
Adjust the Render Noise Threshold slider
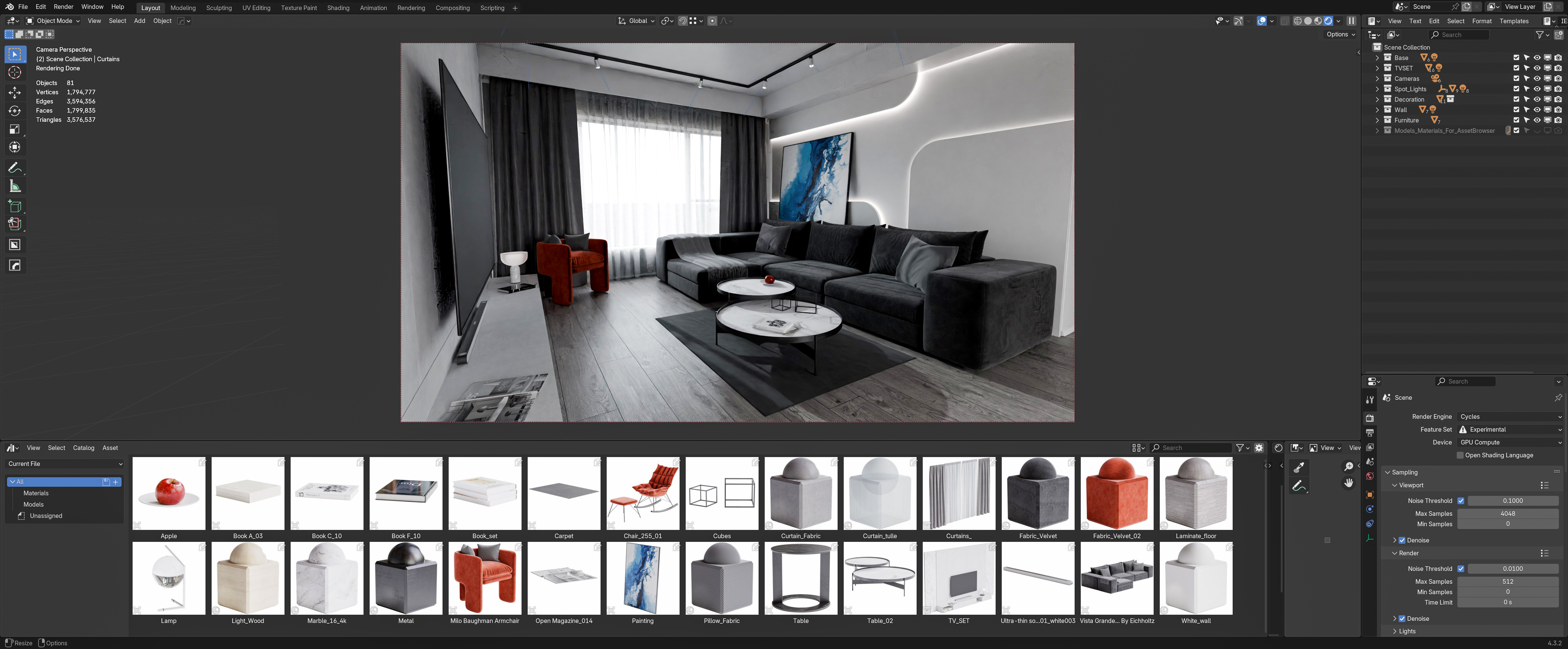pyautogui.click(x=1513, y=569)
